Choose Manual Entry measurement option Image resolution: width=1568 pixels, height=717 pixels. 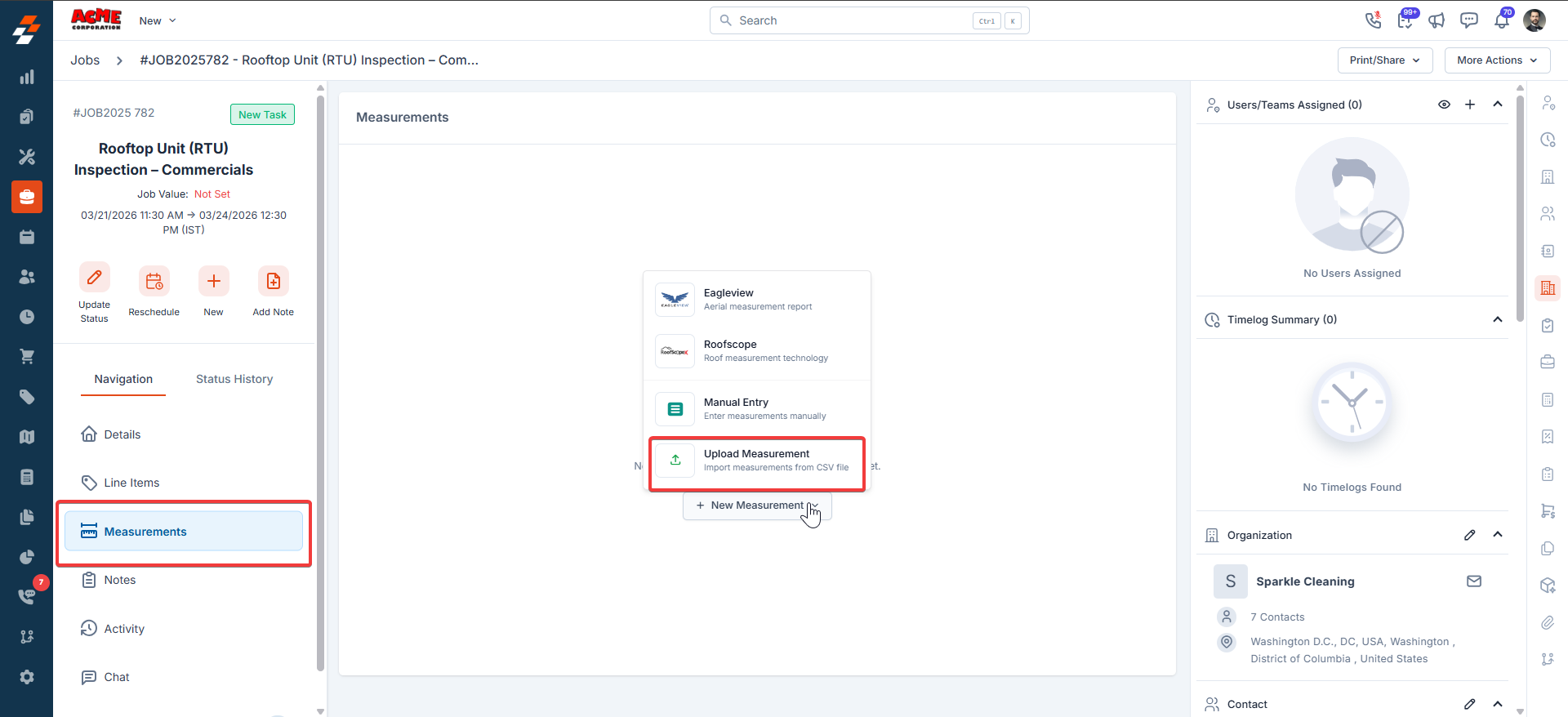757,409
